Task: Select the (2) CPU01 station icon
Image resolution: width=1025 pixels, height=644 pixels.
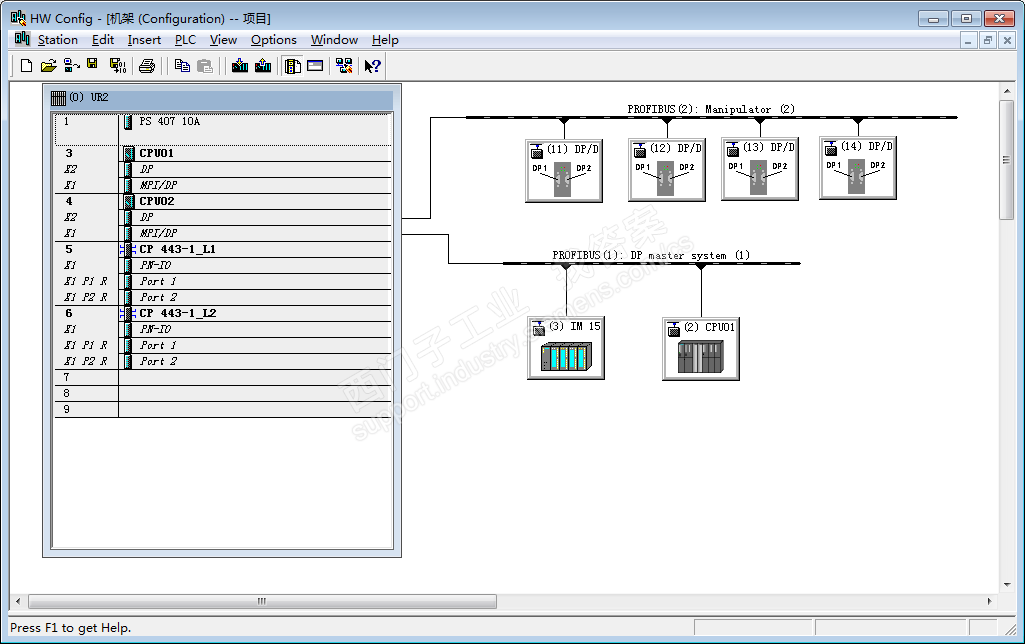Action: pos(701,349)
